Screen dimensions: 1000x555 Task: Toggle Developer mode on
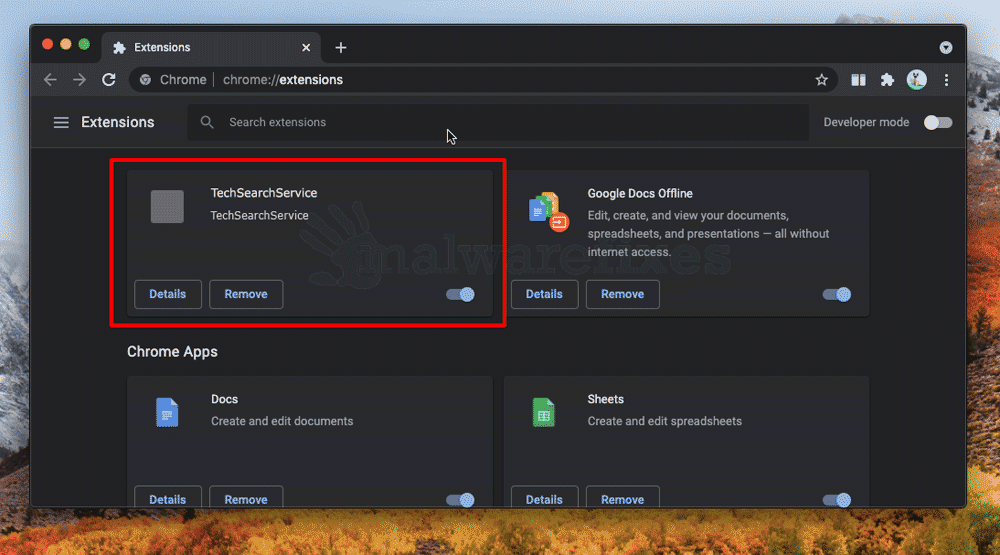pos(938,122)
